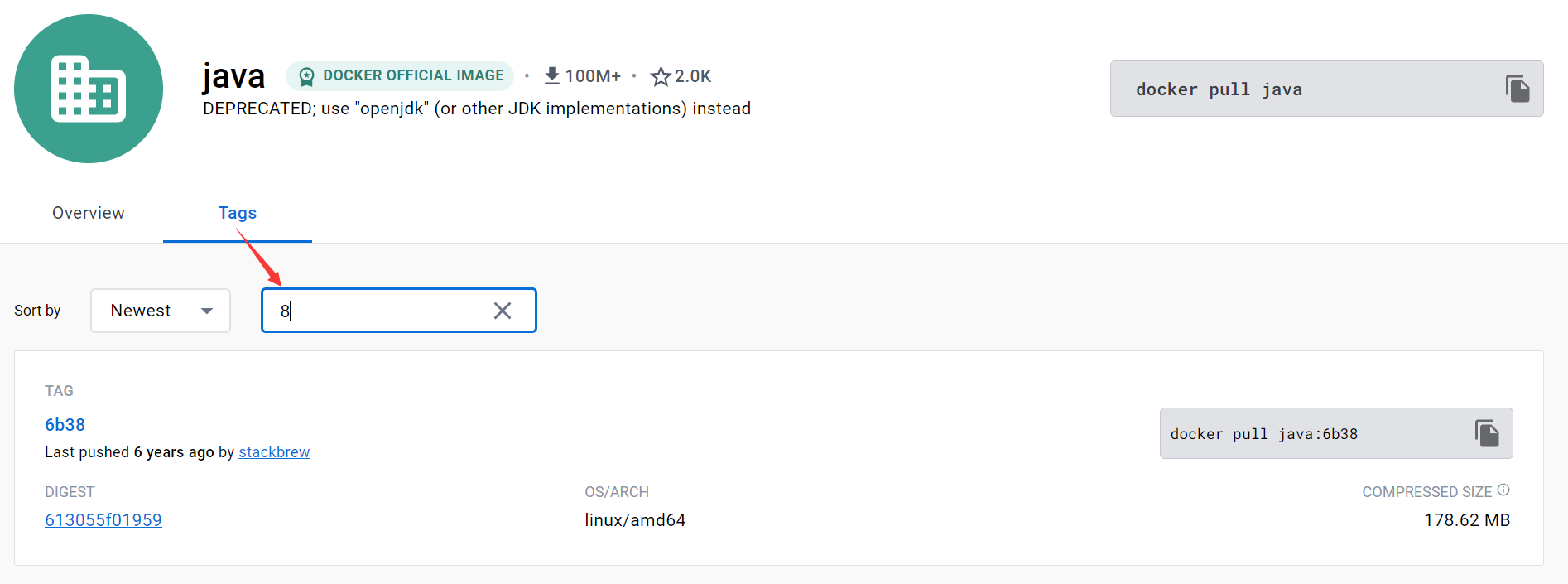Click the java organization logo icon
This screenshot has height=584, width=1568.
(89, 89)
